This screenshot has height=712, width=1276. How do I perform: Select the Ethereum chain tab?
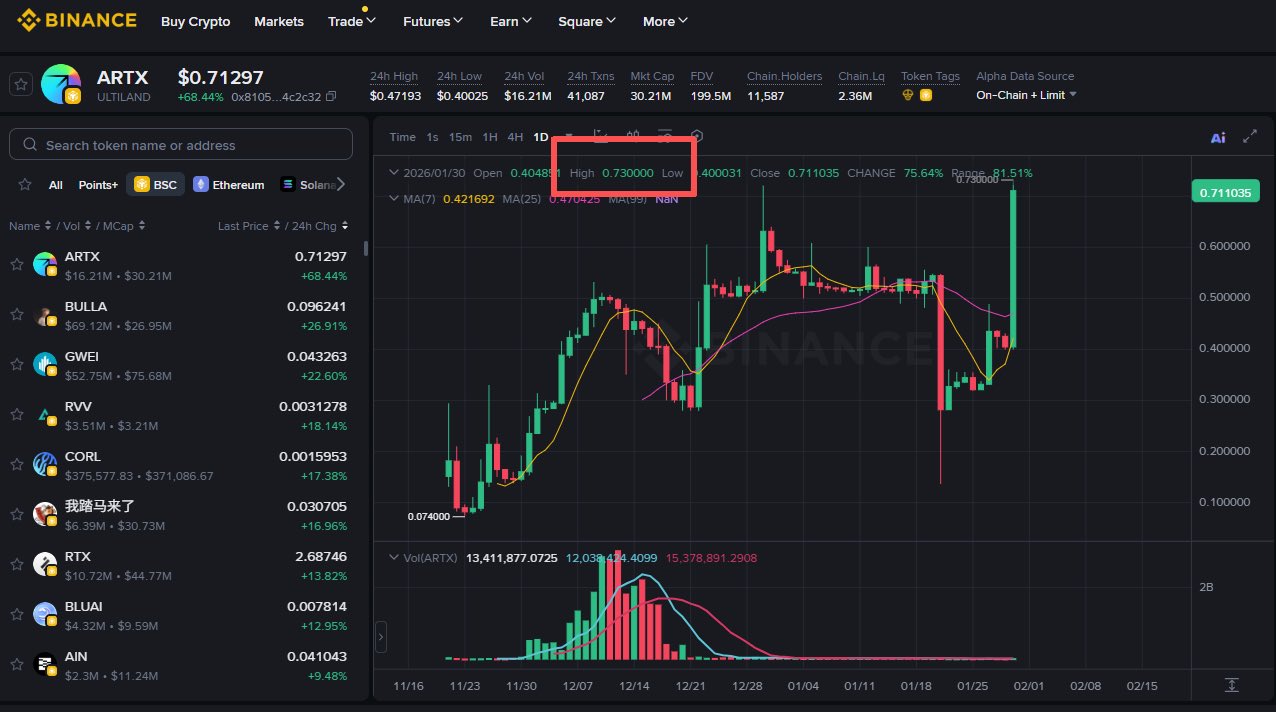[x=229, y=185]
